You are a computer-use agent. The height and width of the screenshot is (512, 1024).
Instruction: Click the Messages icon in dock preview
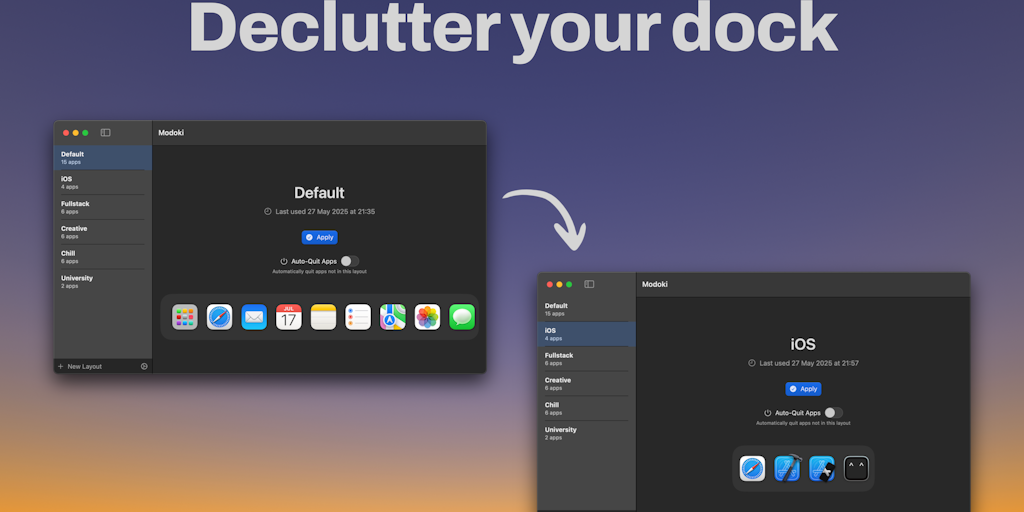[462, 317]
